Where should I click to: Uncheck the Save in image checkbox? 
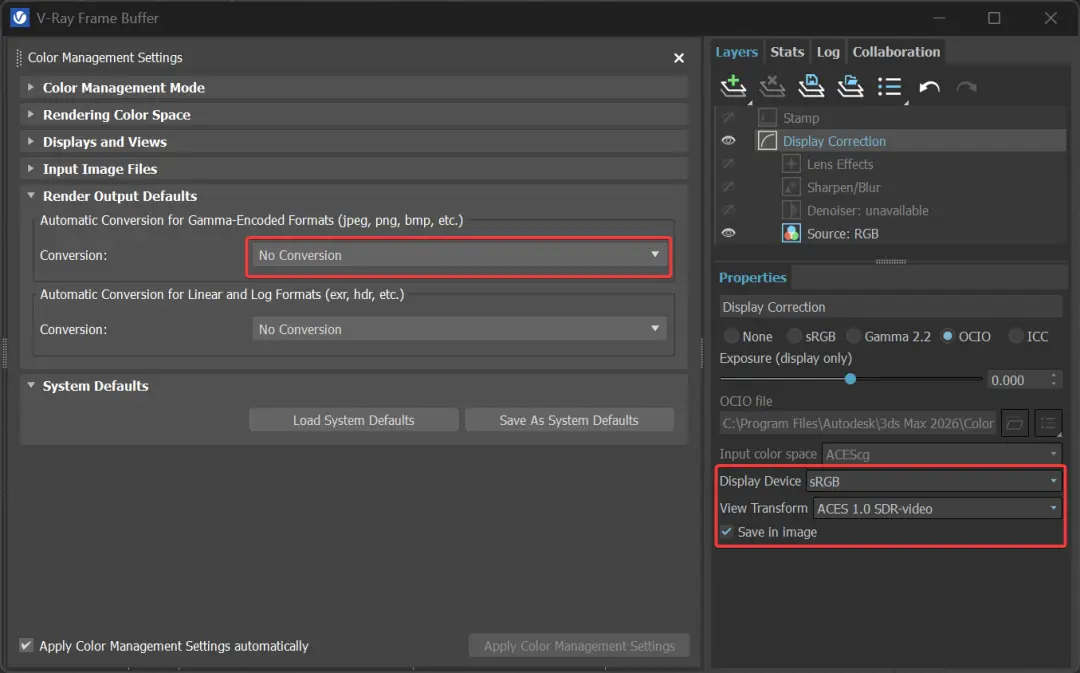[727, 532]
